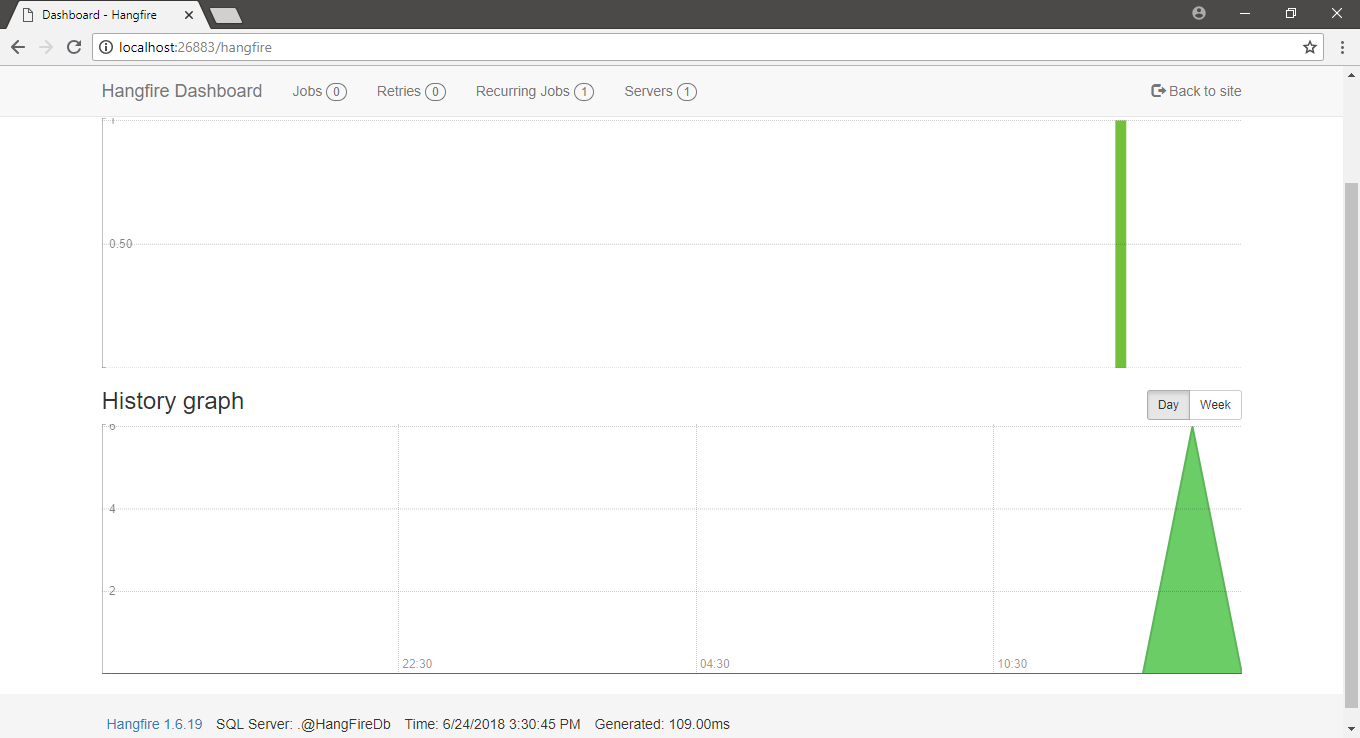The height and width of the screenshot is (738, 1360).
Task: Minimize the Chrome window
Action: click(1245, 13)
